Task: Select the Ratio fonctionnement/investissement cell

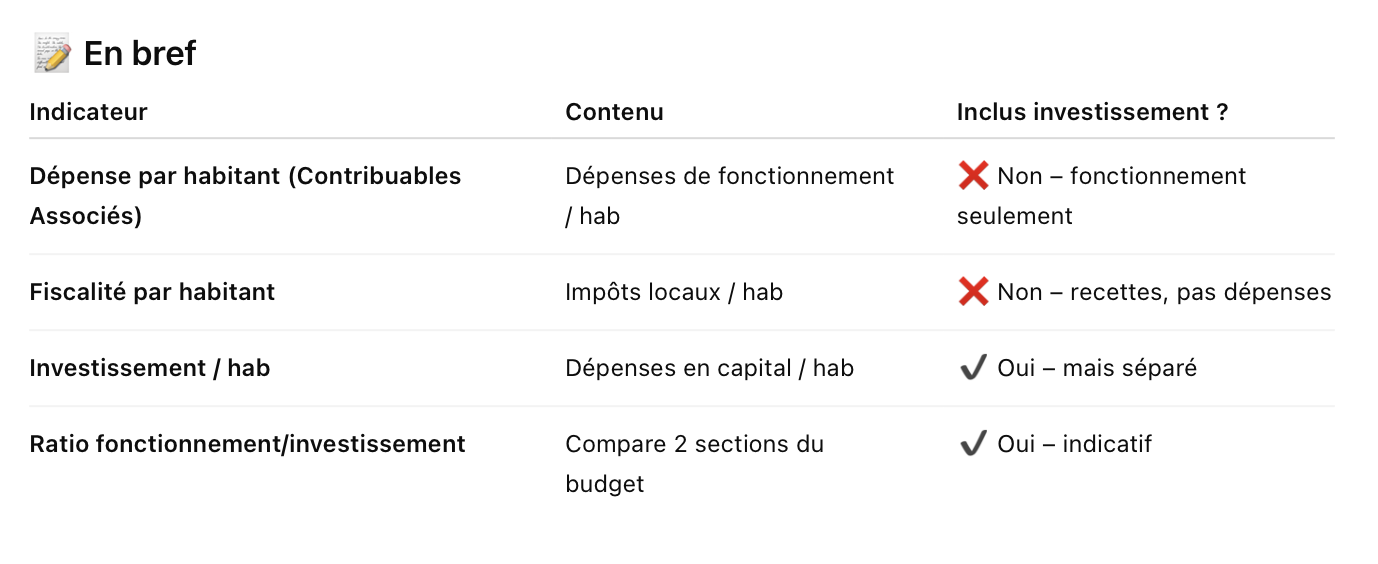Action: (247, 444)
